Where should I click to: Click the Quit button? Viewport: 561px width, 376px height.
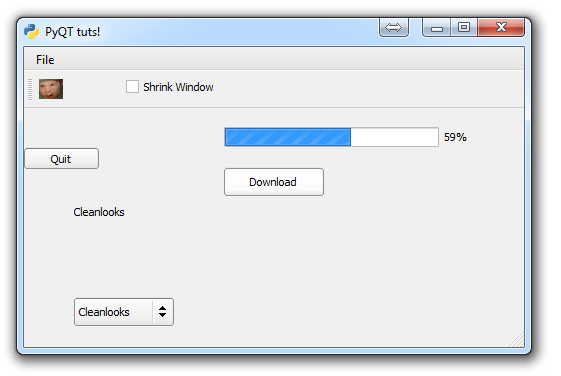(x=62, y=158)
